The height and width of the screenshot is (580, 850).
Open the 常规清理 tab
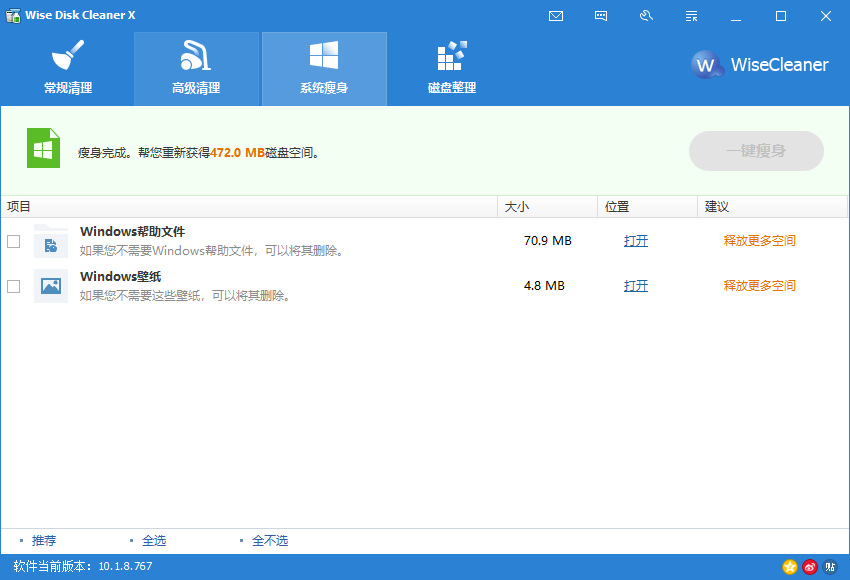point(68,69)
